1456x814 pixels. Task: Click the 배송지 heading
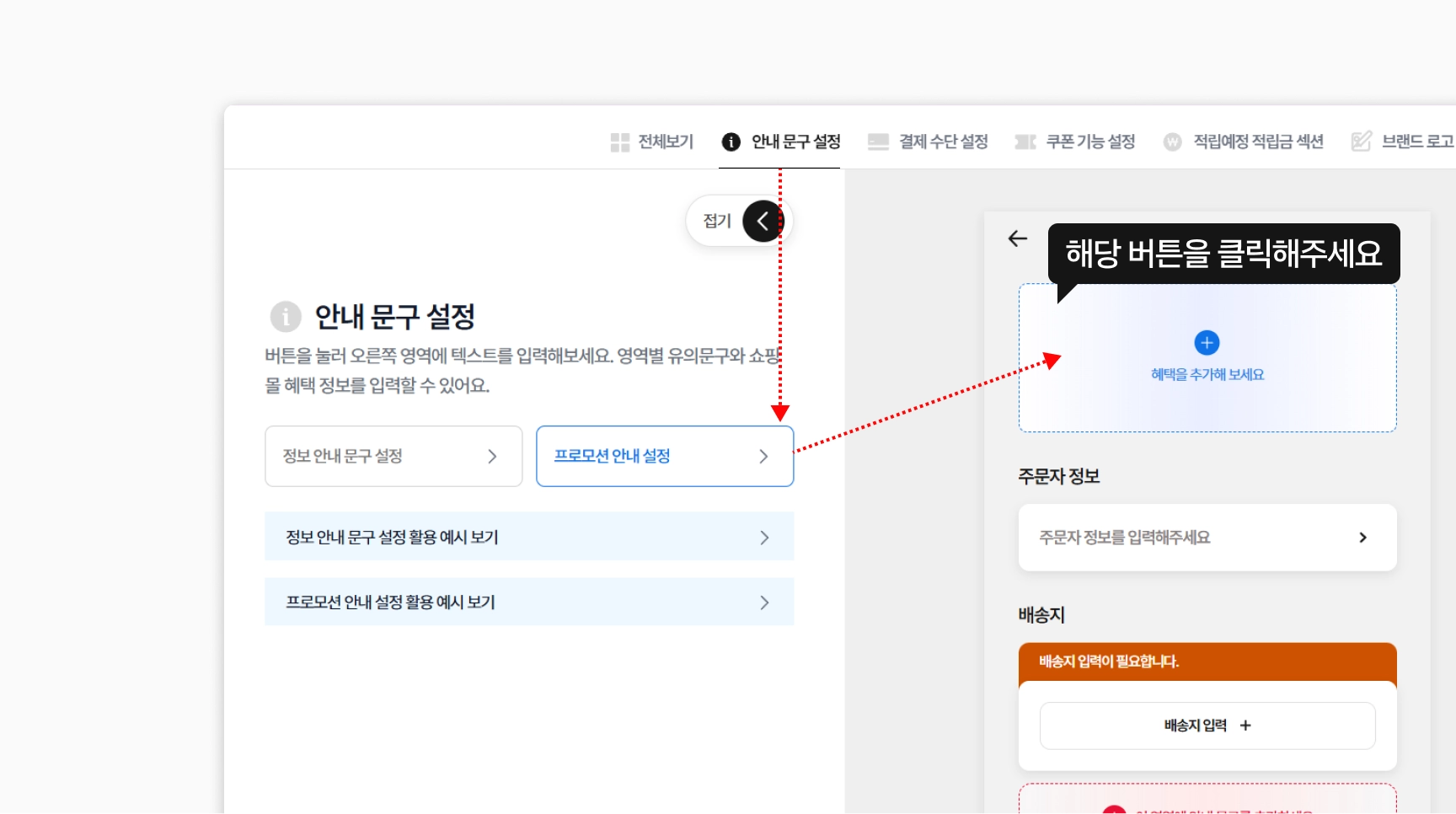1041,615
